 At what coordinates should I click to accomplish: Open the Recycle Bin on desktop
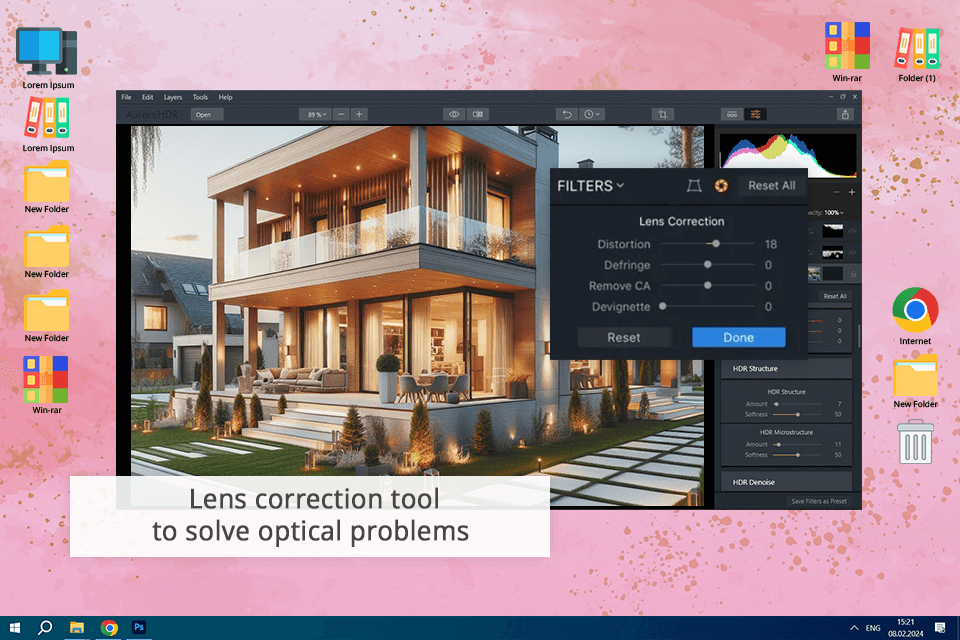(915, 442)
